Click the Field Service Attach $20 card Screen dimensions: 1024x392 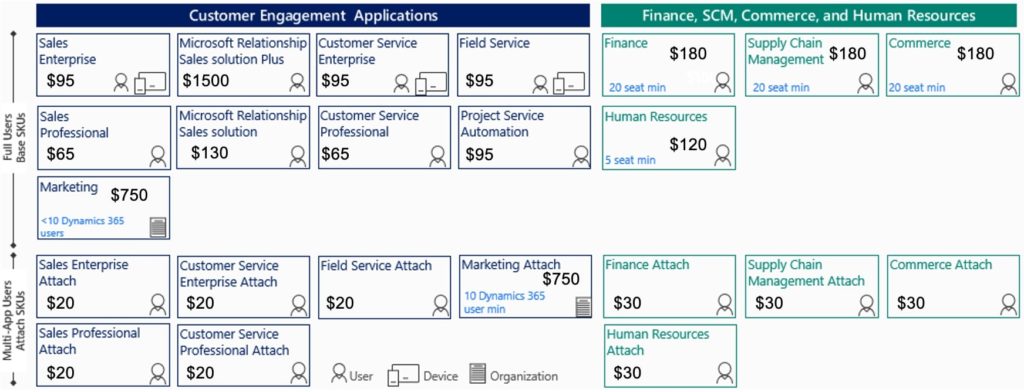pyautogui.click(x=383, y=286)
